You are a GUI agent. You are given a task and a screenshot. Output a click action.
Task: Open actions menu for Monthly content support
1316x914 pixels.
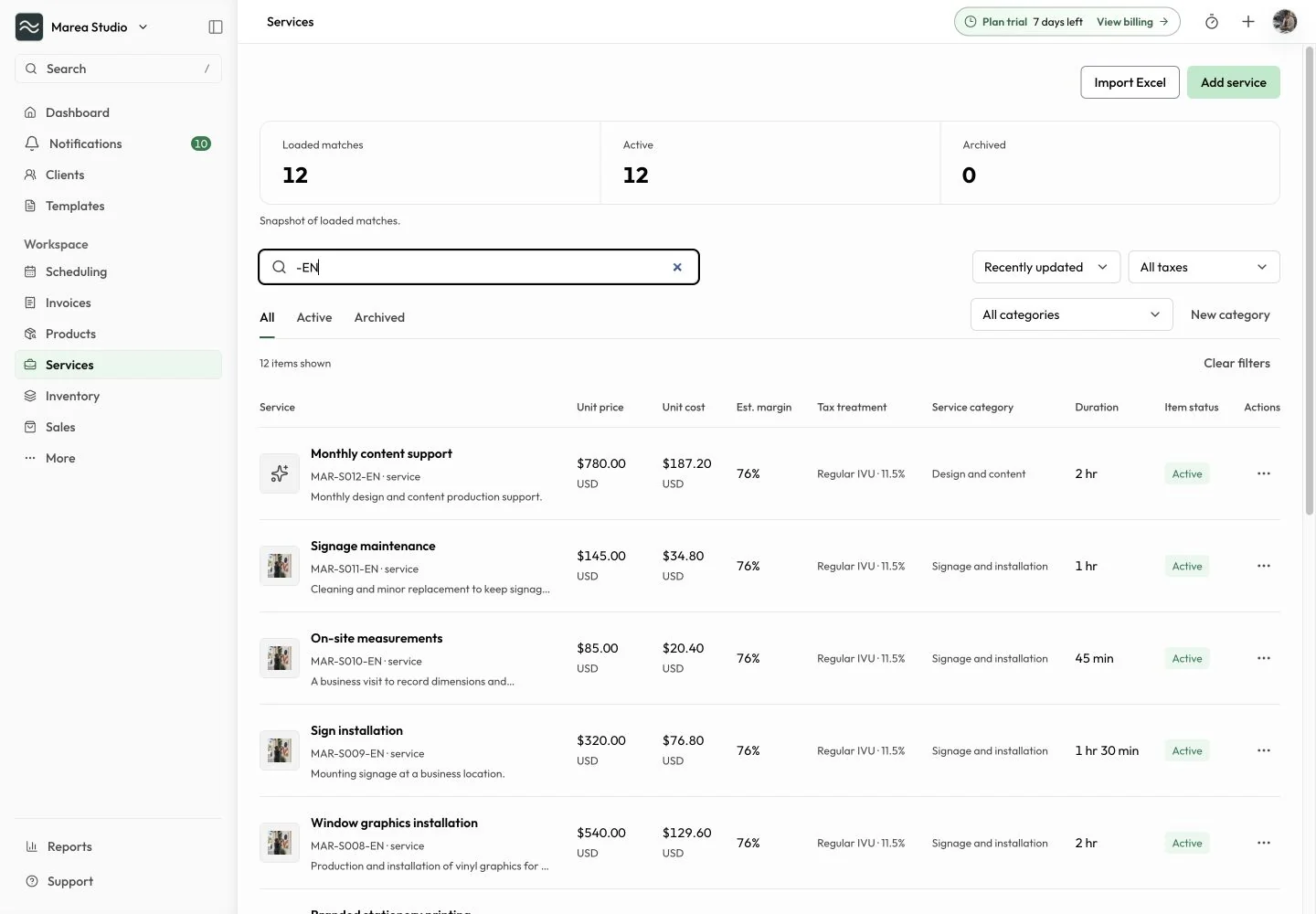point(1264,473)
